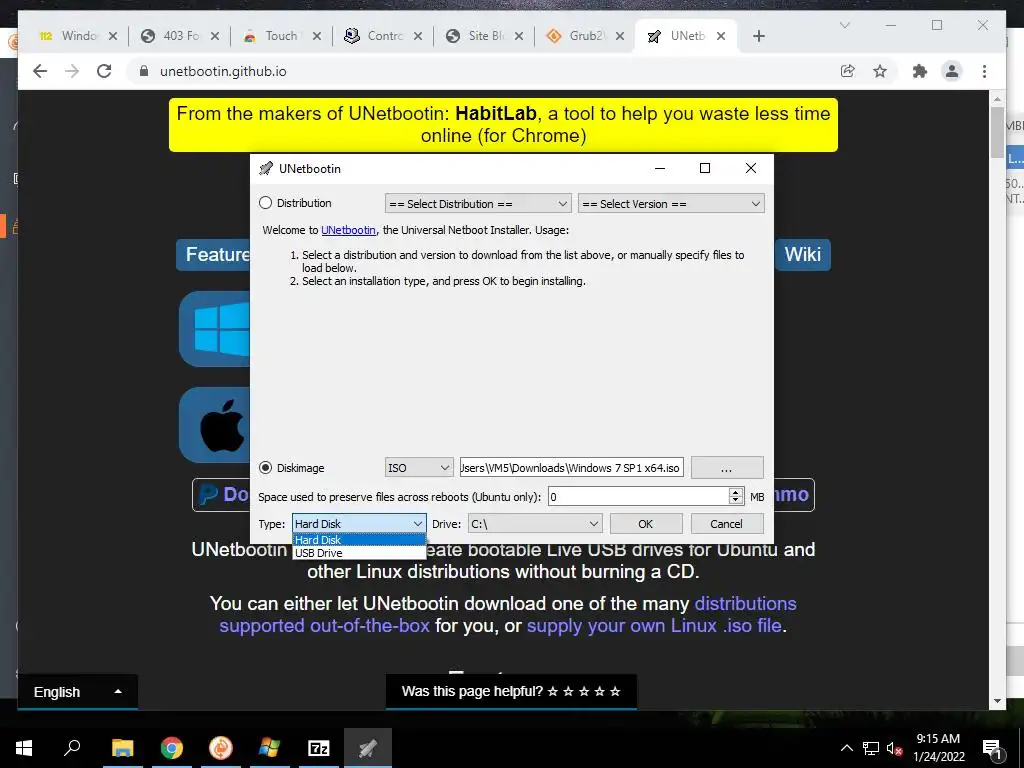Open Chrome three-dot menu
1024x768 pixels.
click(984, 71)
